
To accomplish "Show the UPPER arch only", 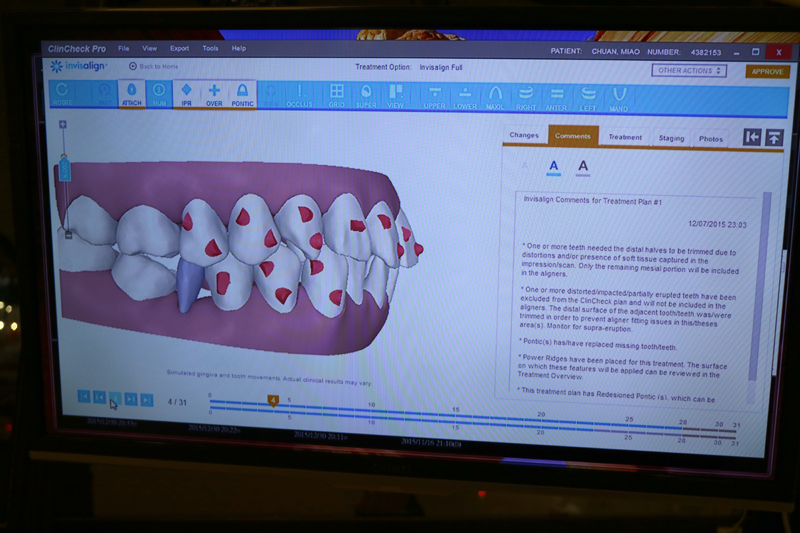I will click(435, 97).
